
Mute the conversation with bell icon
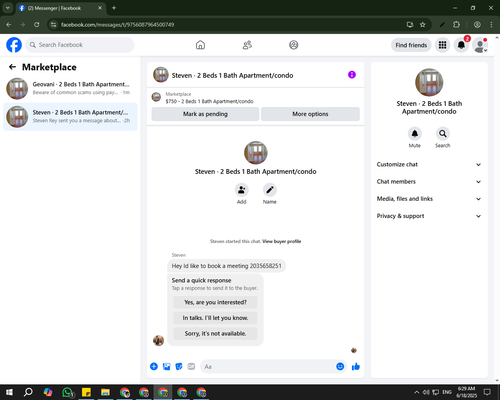[x=415, y=134]
